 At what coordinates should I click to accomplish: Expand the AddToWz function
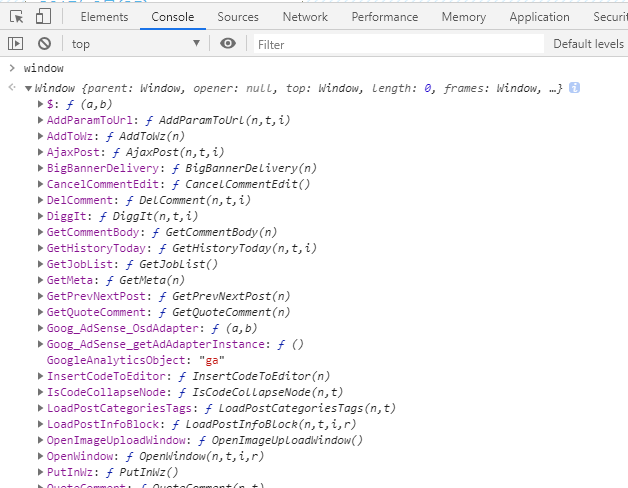pos(40,136)
